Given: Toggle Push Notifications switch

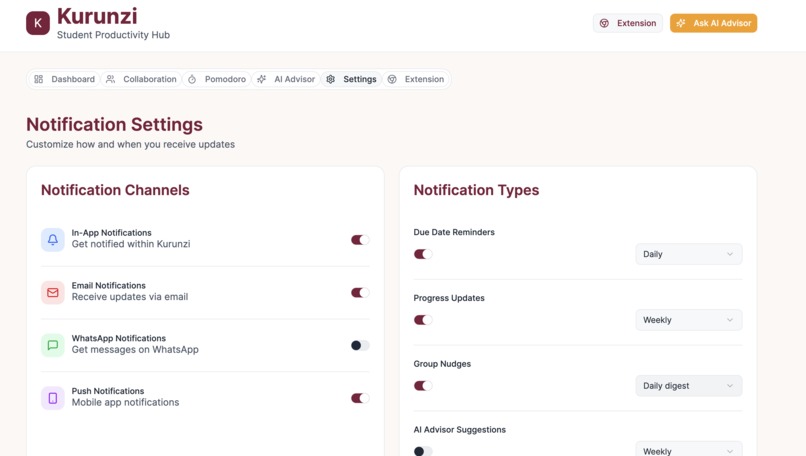Looking at the screenshot, I should click(360, 398).
